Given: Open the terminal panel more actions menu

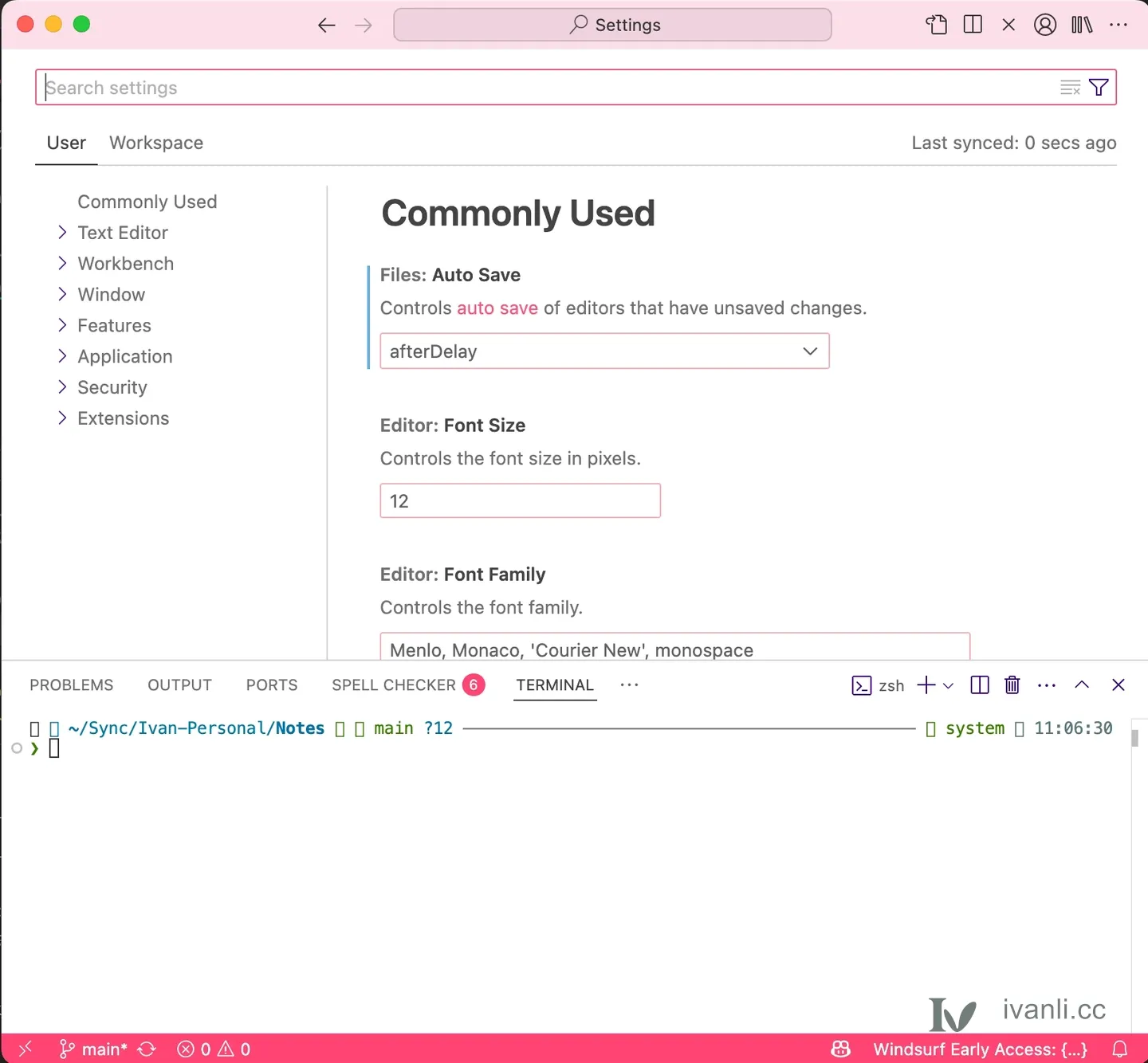Looking at the screenshot, I should [1047, 685].
